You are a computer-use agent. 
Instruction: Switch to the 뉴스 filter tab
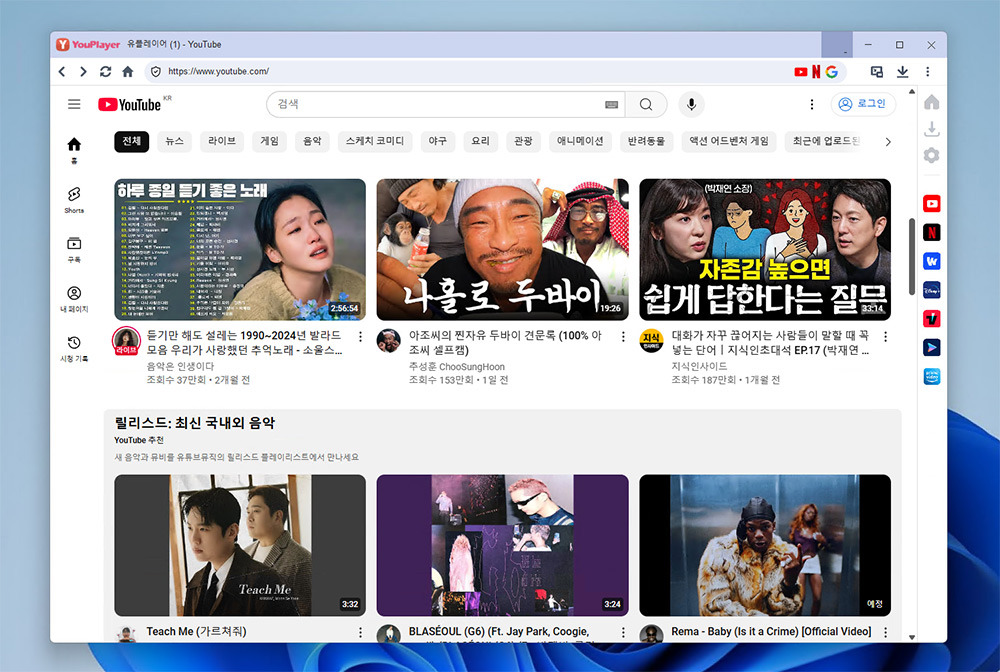click(x=173, y=141)
